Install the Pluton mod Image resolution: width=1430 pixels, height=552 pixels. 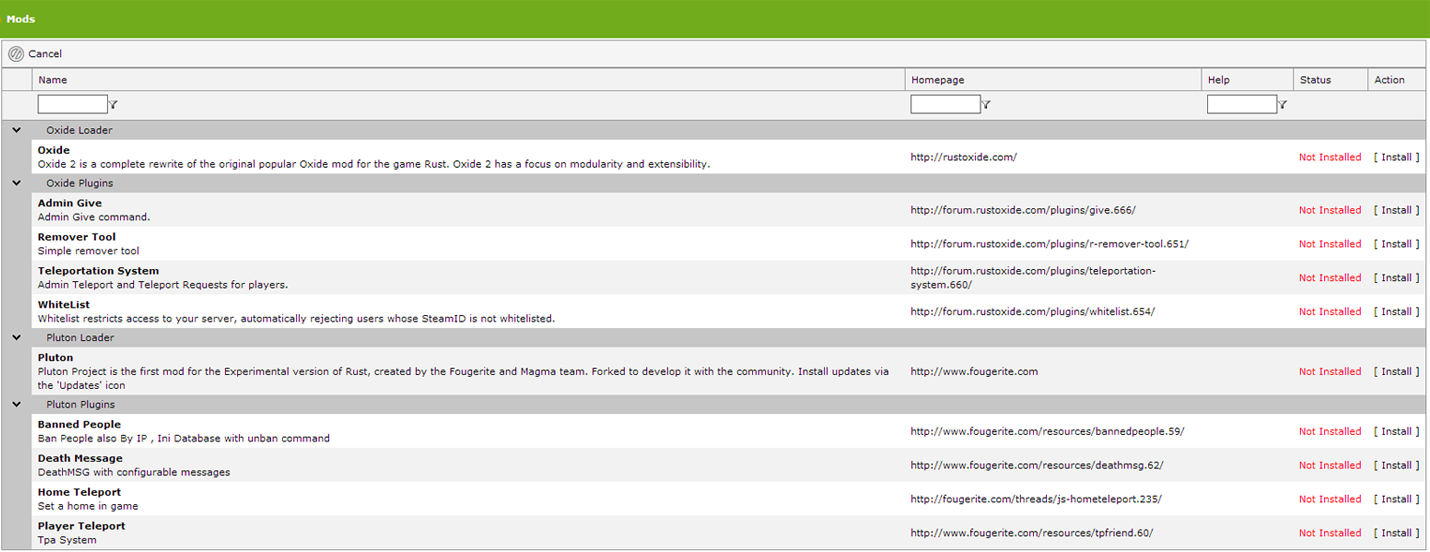pos(1396,371)
